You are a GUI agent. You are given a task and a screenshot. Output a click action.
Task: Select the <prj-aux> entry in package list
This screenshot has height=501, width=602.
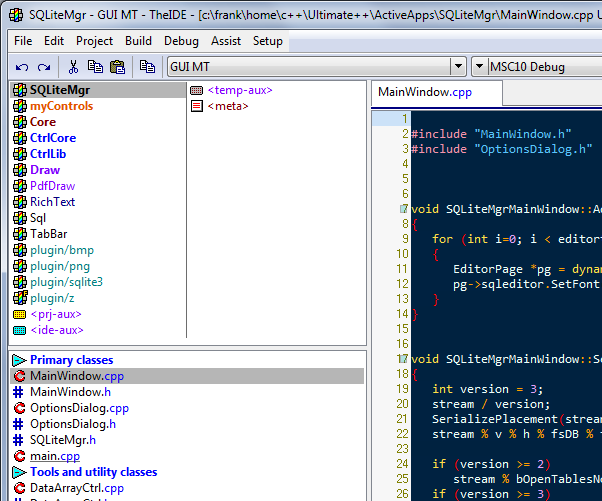tap(56, 314)
